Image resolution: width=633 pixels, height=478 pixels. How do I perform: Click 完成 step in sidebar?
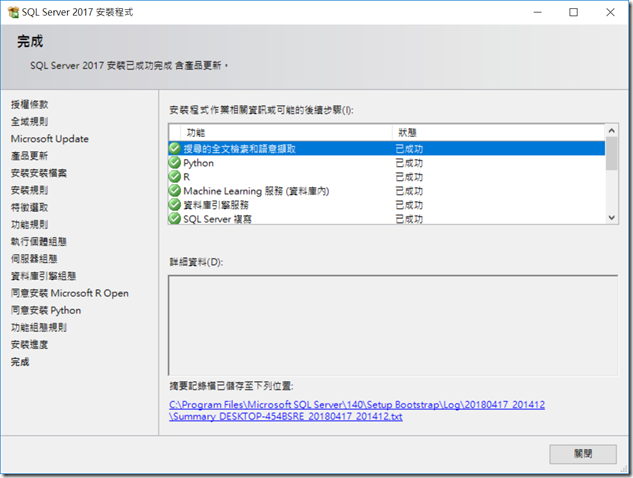[20, 362]
